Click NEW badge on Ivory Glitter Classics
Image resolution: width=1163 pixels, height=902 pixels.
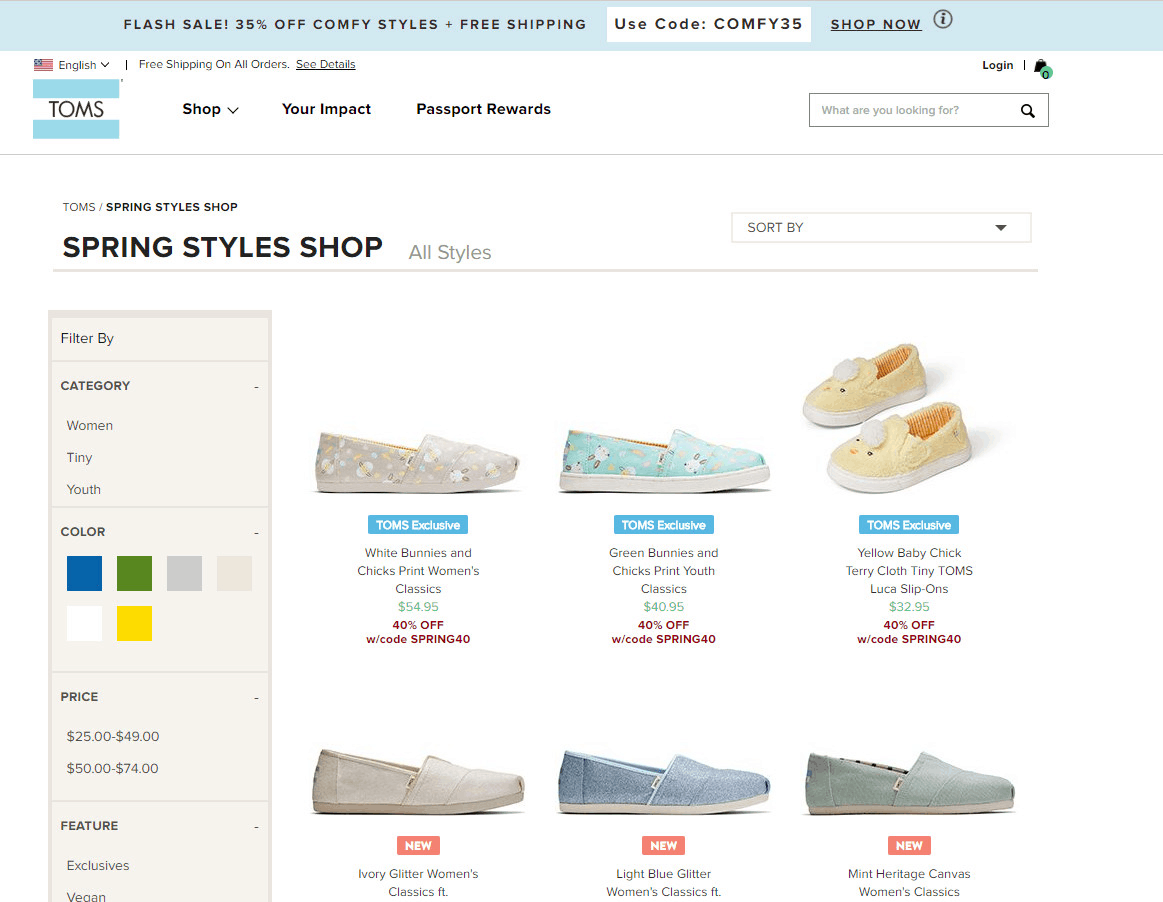(418, 846)
